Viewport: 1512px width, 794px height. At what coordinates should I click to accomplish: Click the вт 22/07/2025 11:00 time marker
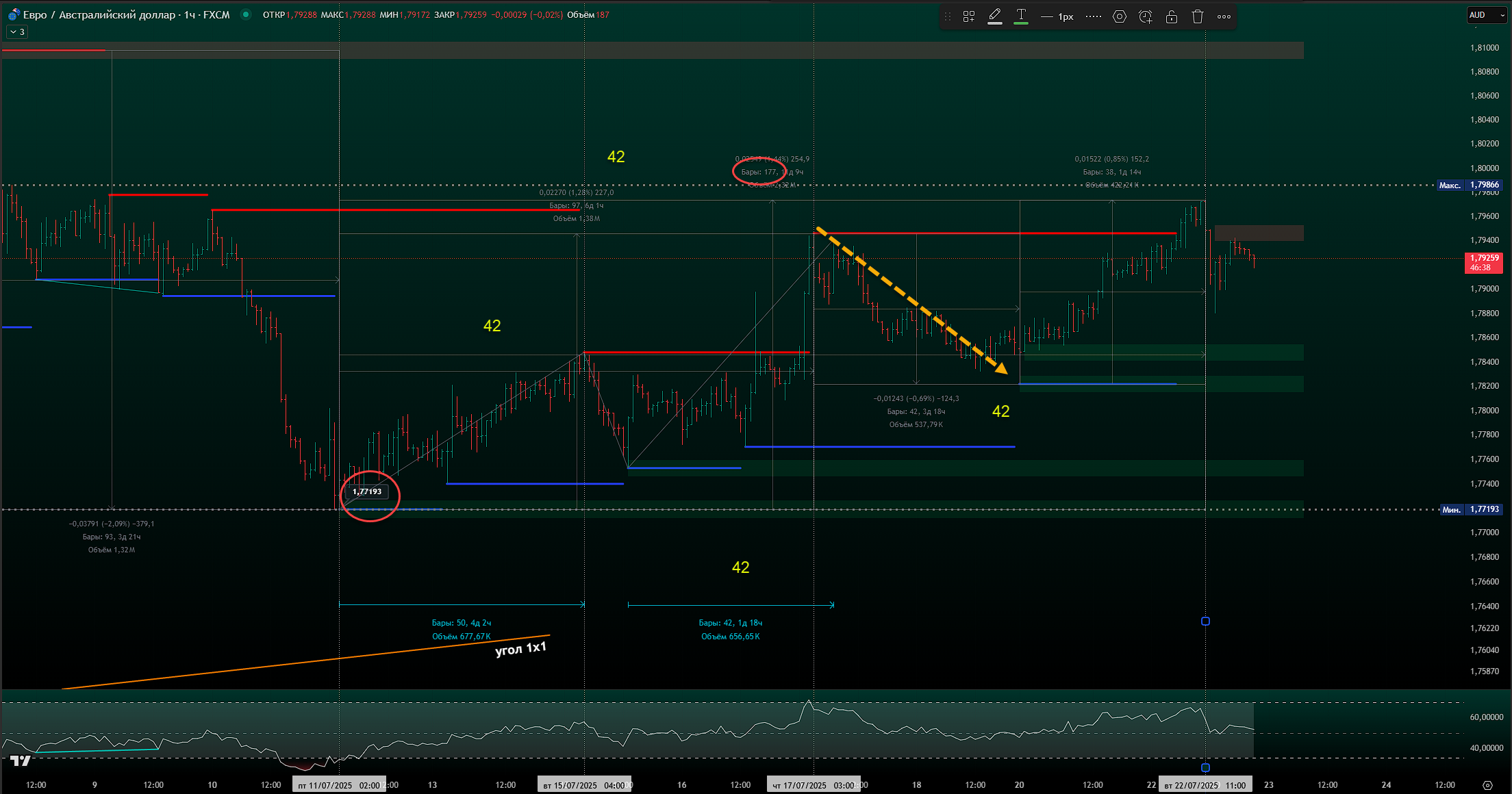pyautogui.click(x=1205, y=785)
